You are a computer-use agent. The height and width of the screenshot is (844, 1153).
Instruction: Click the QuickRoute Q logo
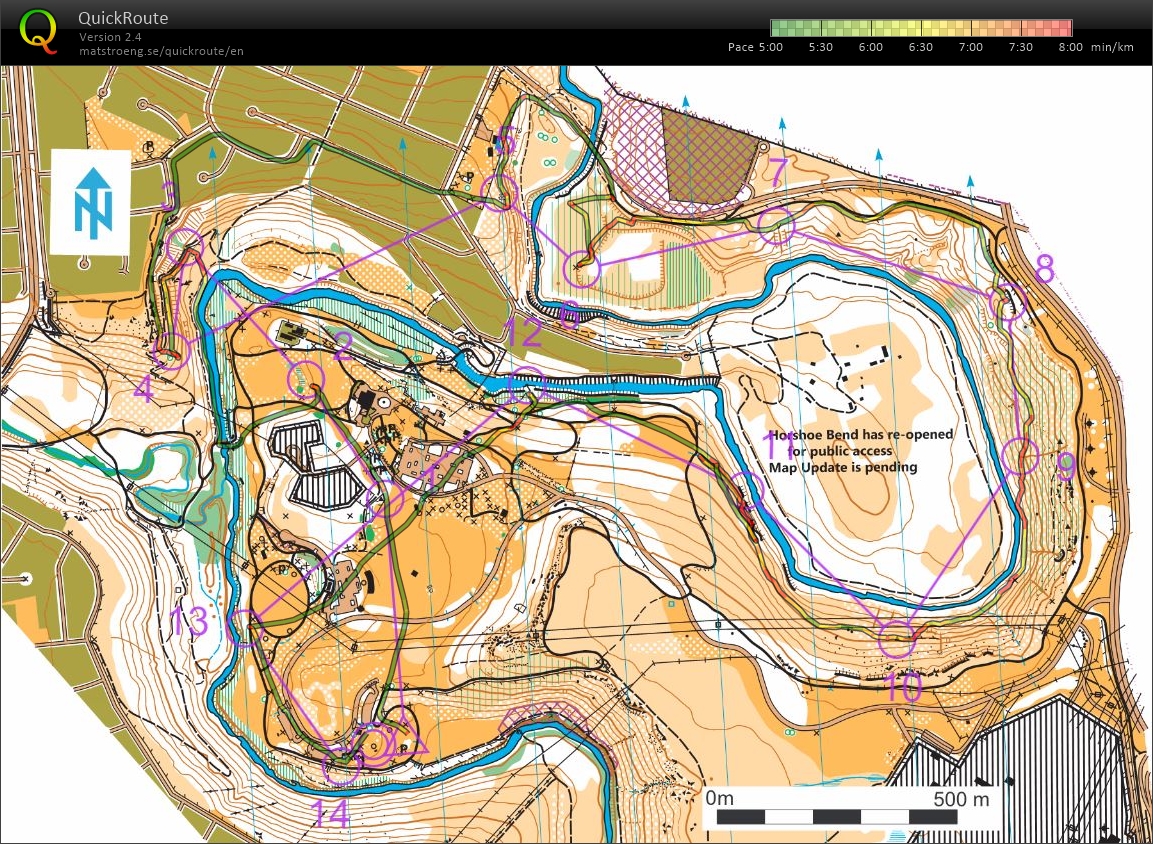click(x=39, y=30)
